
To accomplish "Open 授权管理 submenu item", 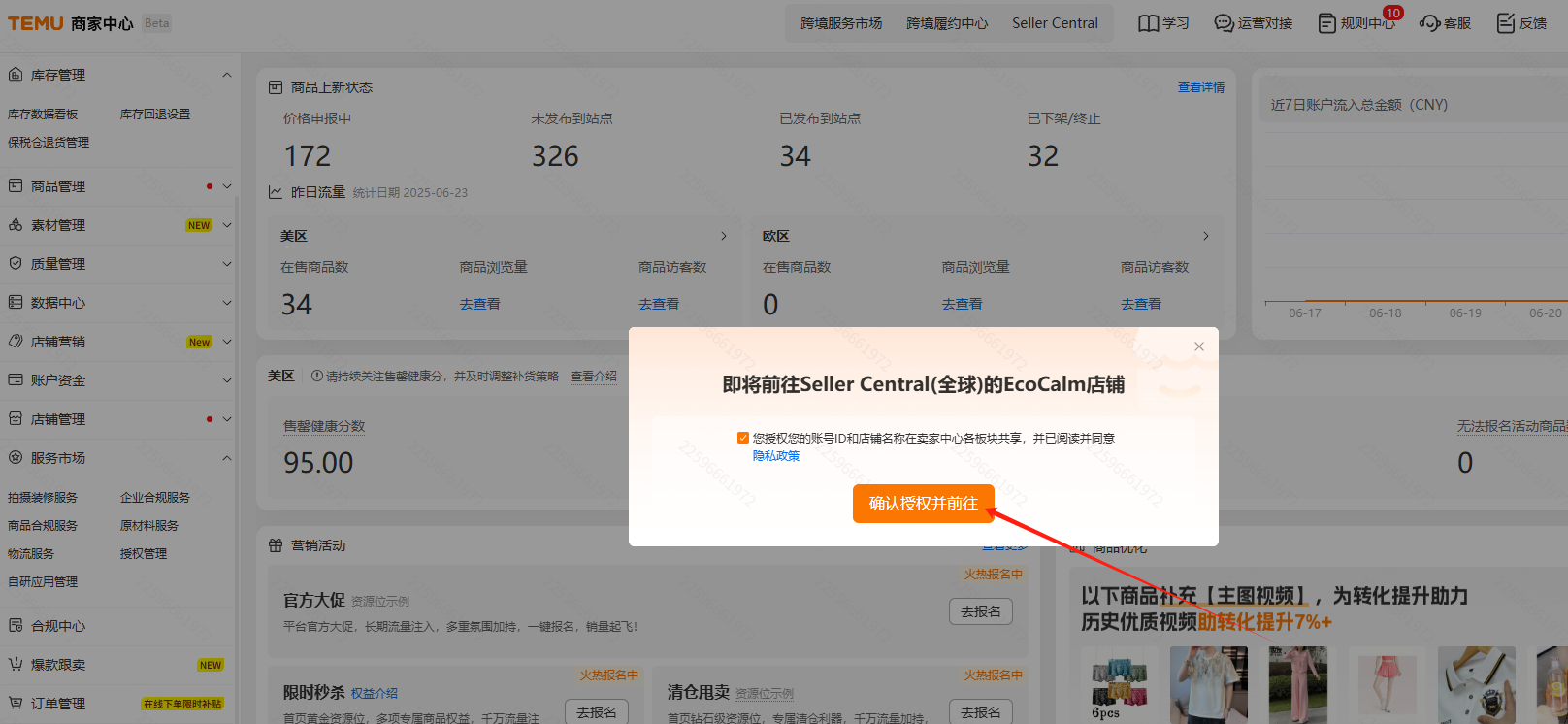I will (x=144, y=553).
